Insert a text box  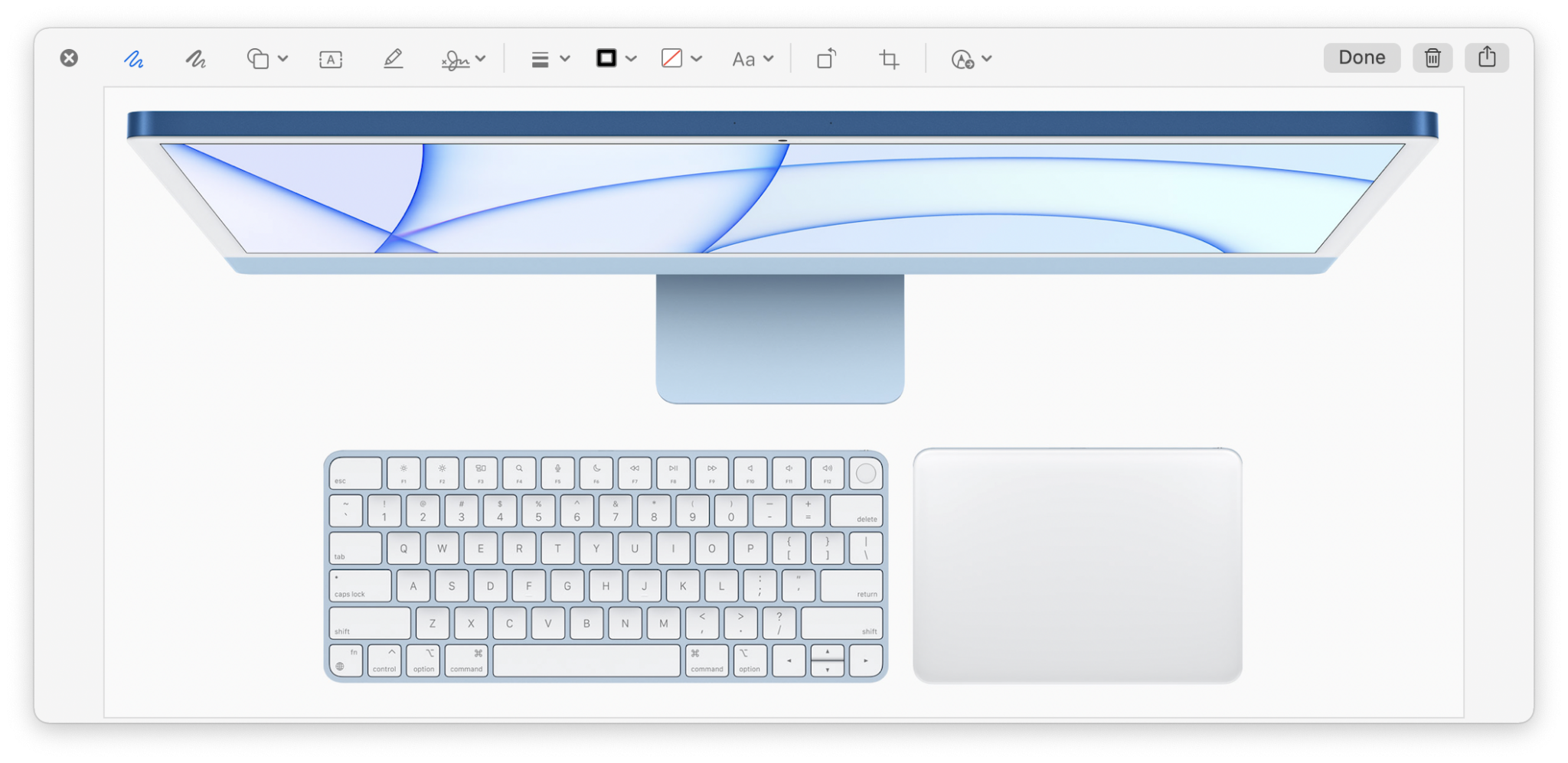click(x=329, y=59)
